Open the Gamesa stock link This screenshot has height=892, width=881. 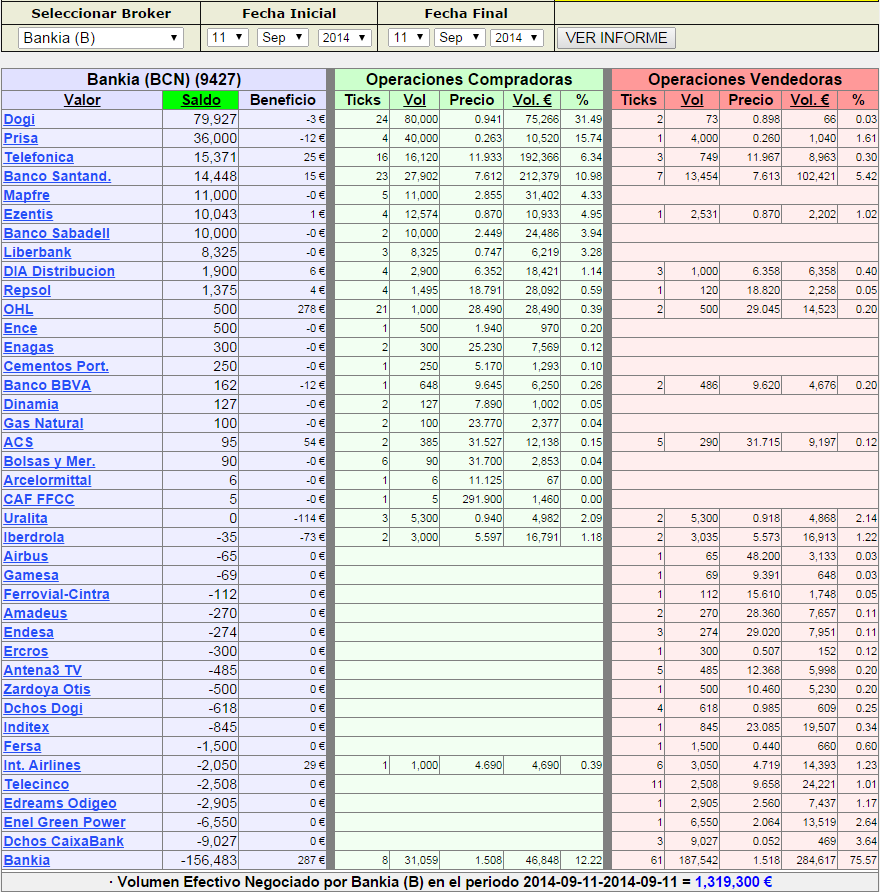pos(31,576)
